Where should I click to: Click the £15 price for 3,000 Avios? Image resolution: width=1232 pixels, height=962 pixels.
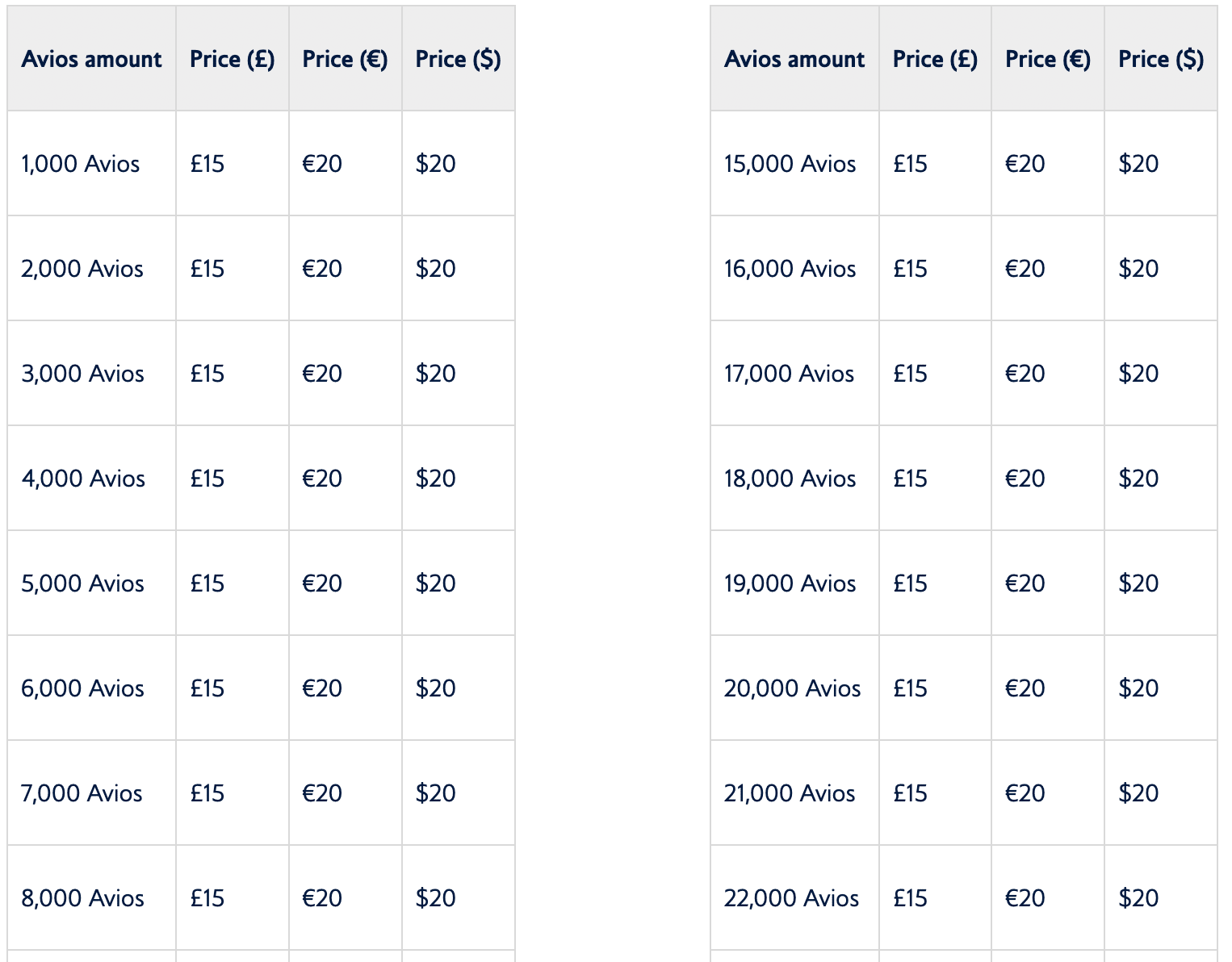207,374
